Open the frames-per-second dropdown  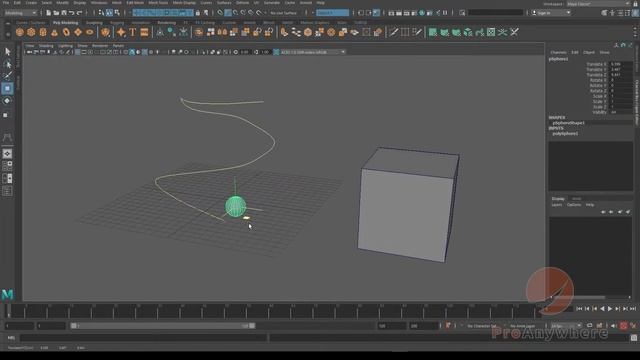click(566, 326)
